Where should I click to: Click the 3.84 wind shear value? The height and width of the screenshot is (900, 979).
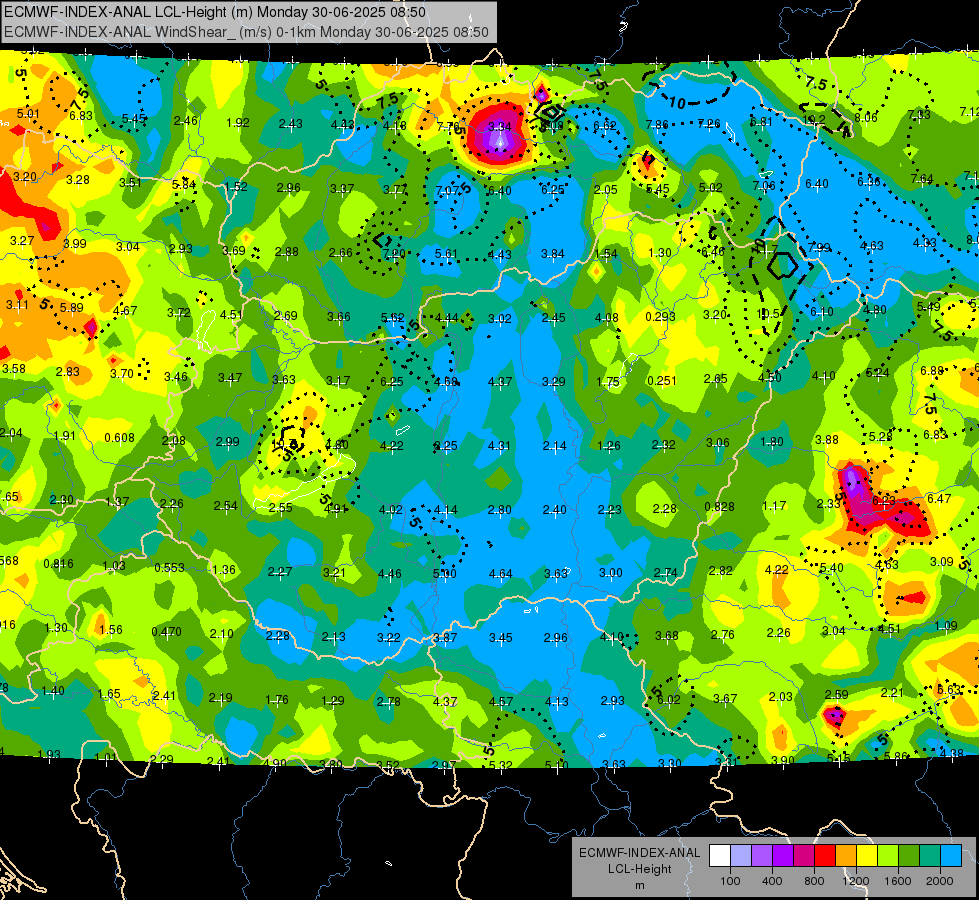(x=553, y=254)
